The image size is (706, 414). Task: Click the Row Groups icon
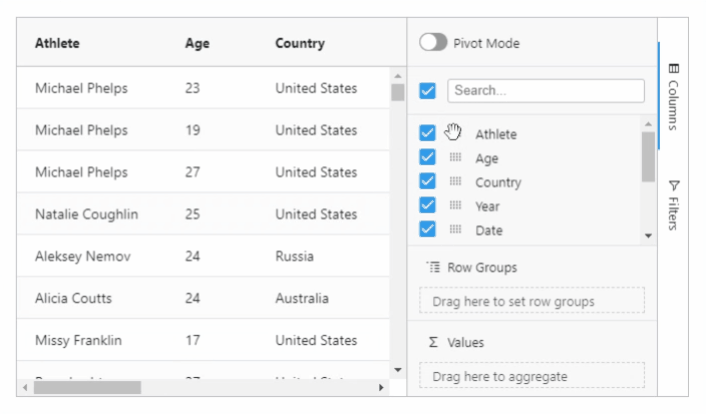tap(433, 267)
